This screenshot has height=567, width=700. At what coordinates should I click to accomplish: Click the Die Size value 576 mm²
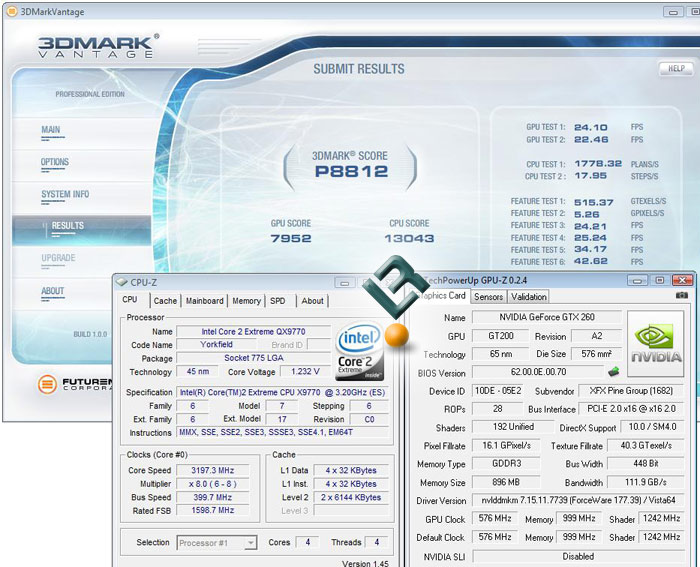(596, 354)
